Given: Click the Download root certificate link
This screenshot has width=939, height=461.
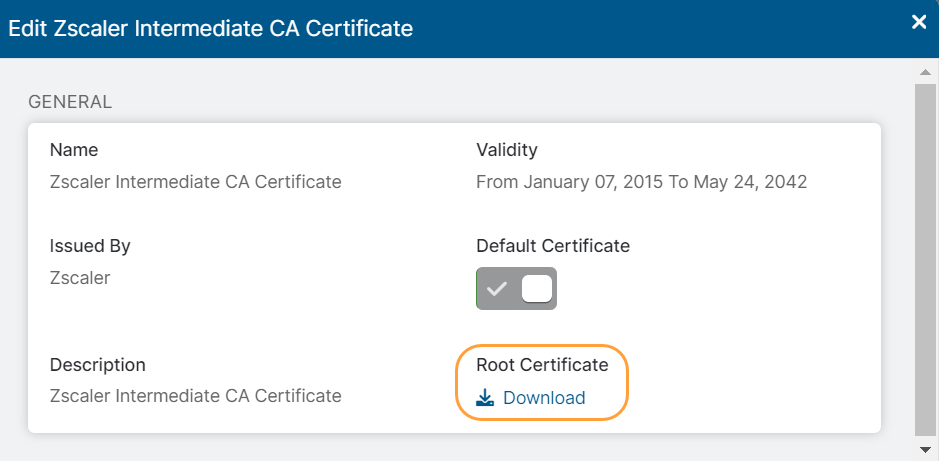Looking at the screenshot, I should pos(543,398).
